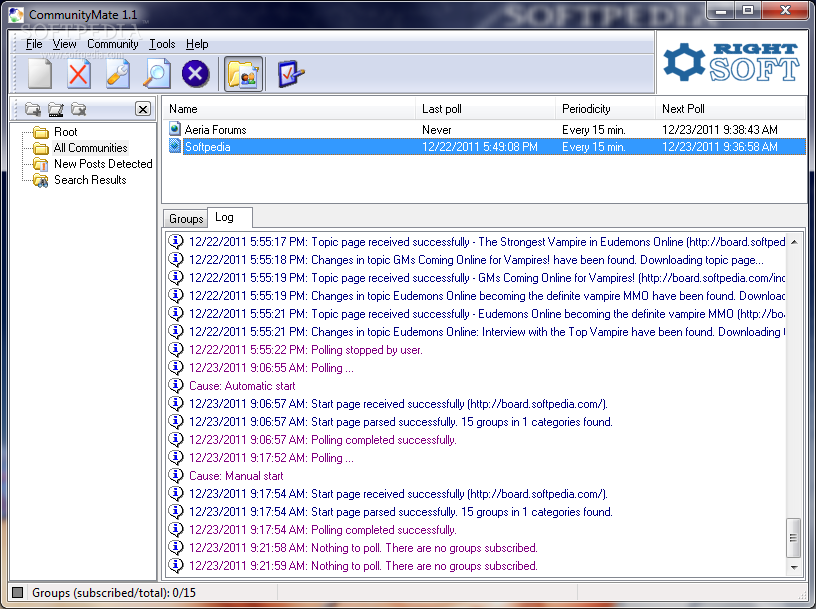Click the blue circle stop polling icon
The width and height of the screenshot is (816, 609).
point(196,73)
